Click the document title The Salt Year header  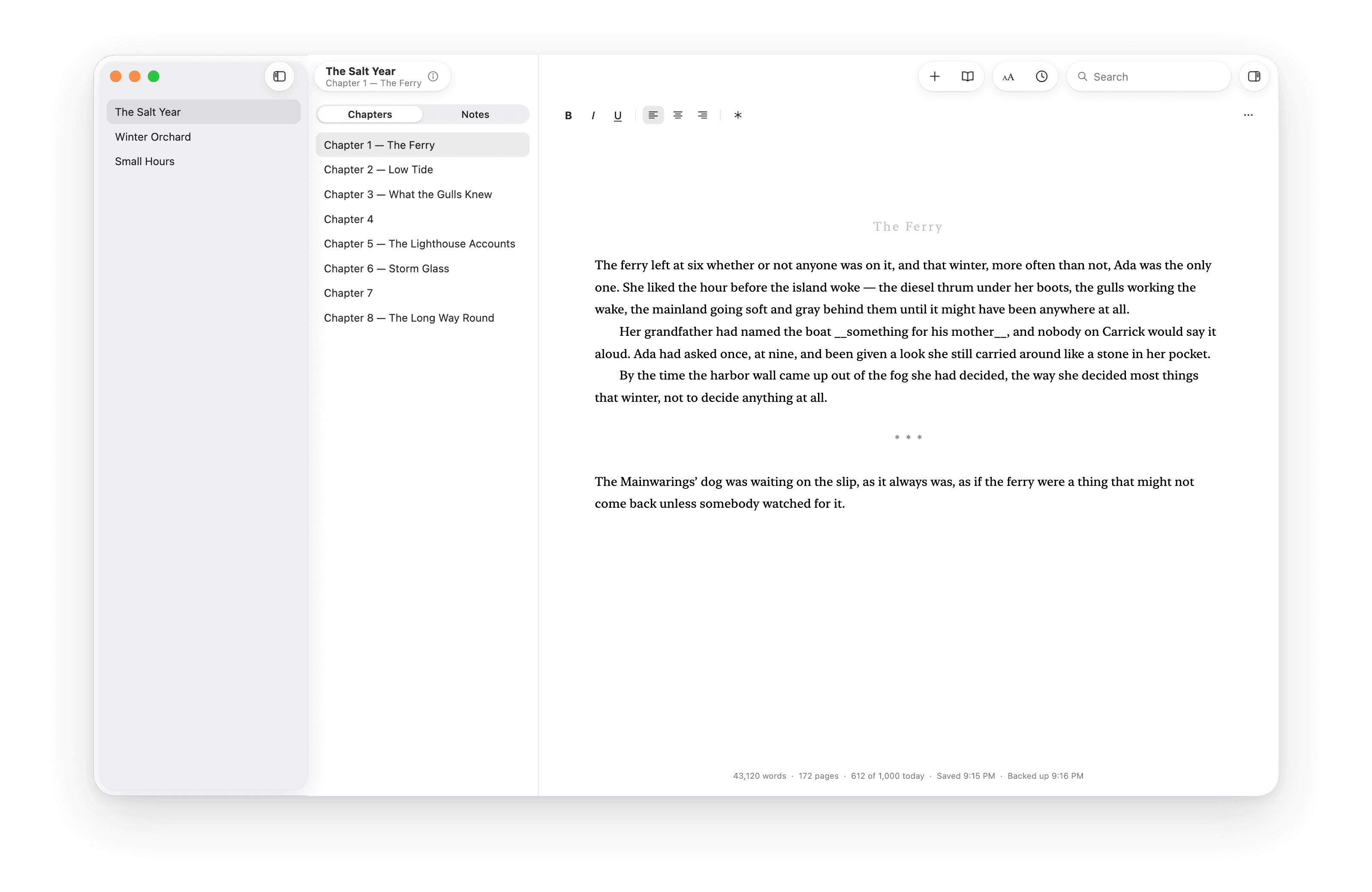pos(360,71)
